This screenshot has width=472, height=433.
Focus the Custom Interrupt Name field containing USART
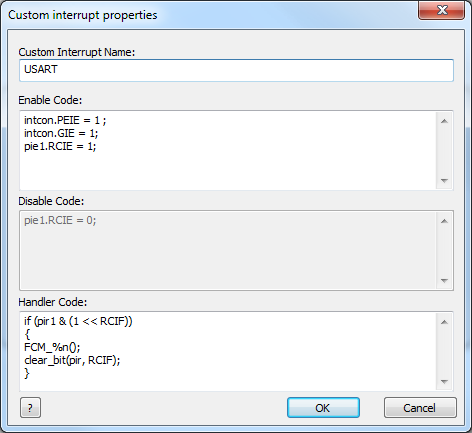236,70
